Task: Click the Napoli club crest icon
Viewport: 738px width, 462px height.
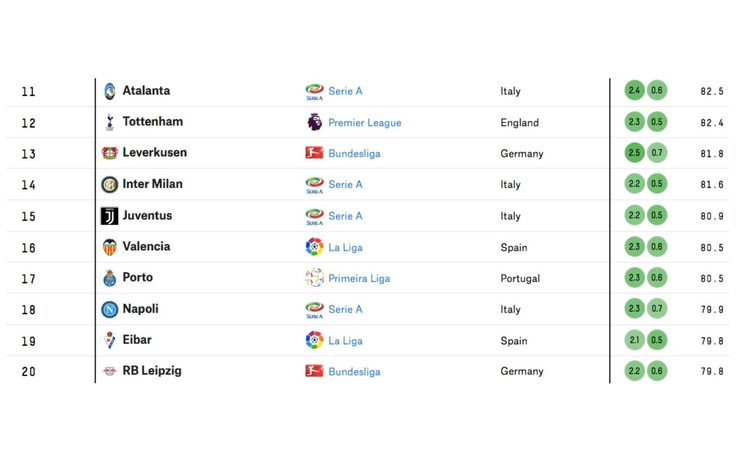Action: click(x=109, y=309)
